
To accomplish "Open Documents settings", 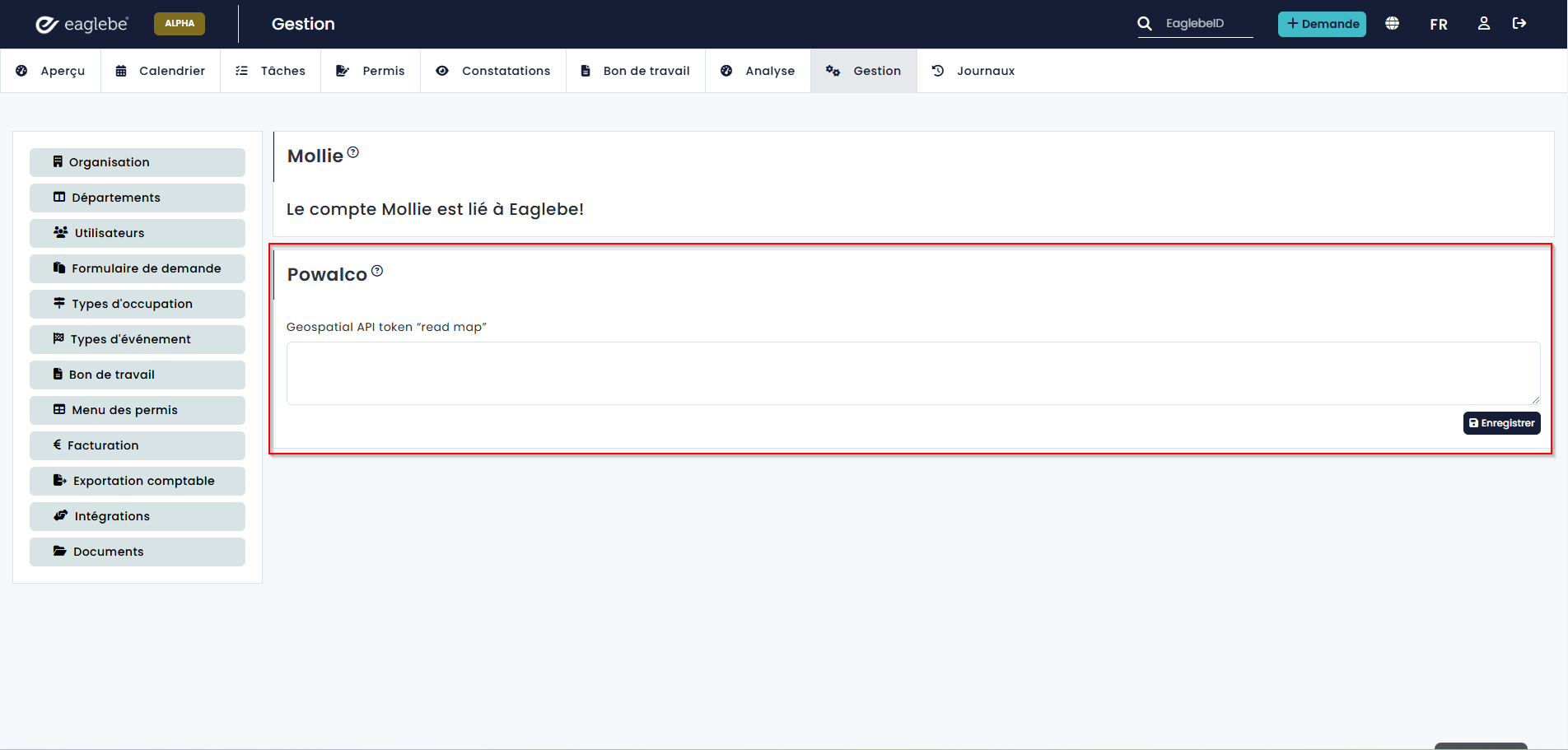I will (138, 552).
